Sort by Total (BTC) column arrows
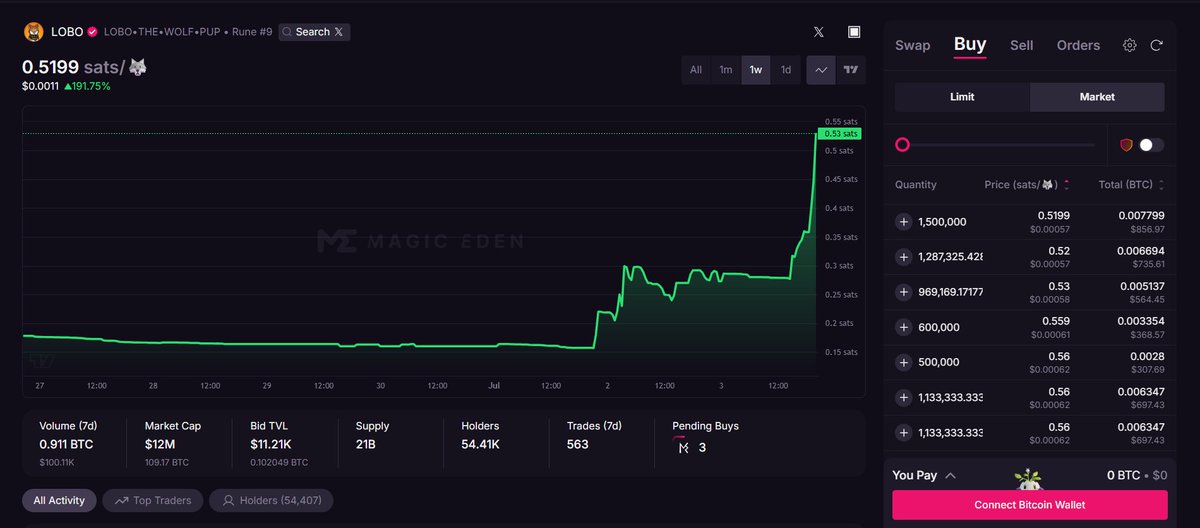Viewport: 1200px width, 528px height. [1163, 185]
